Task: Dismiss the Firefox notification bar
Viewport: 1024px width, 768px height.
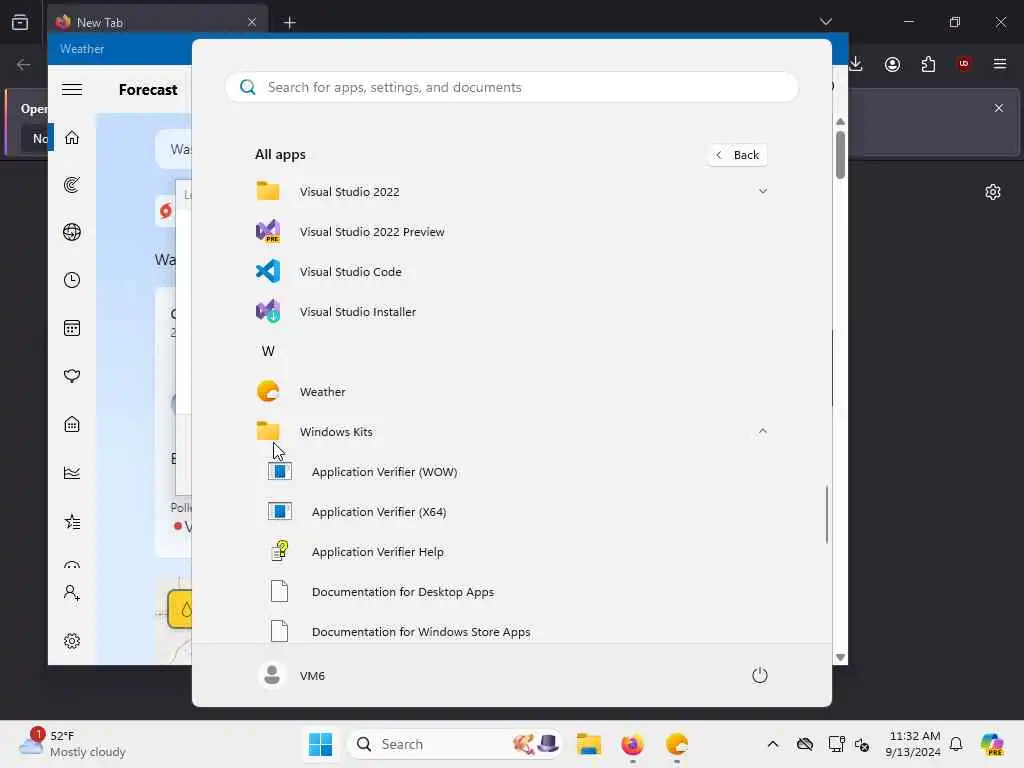Action: 999,108
